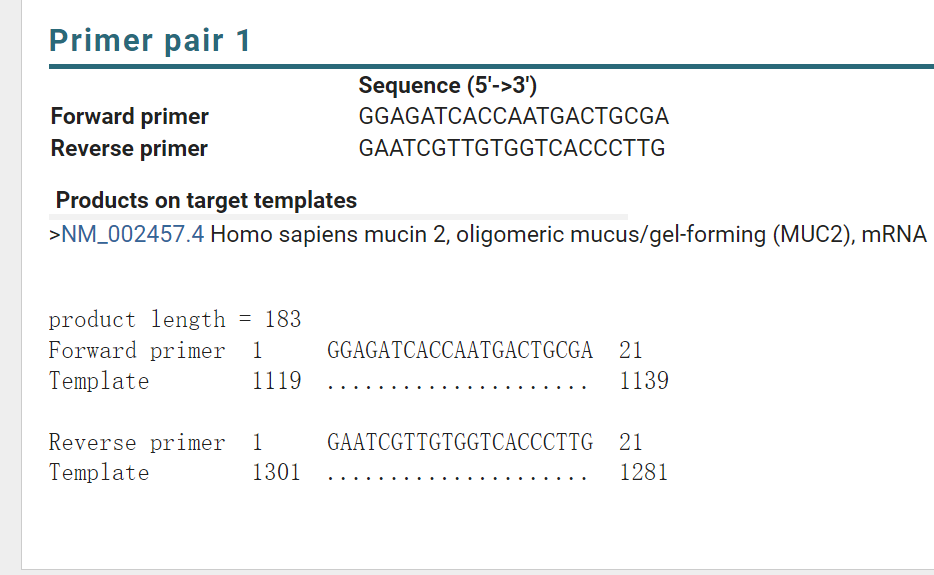Click template start position 1119
Screen dimensions: 934x575
click(276, 381)
